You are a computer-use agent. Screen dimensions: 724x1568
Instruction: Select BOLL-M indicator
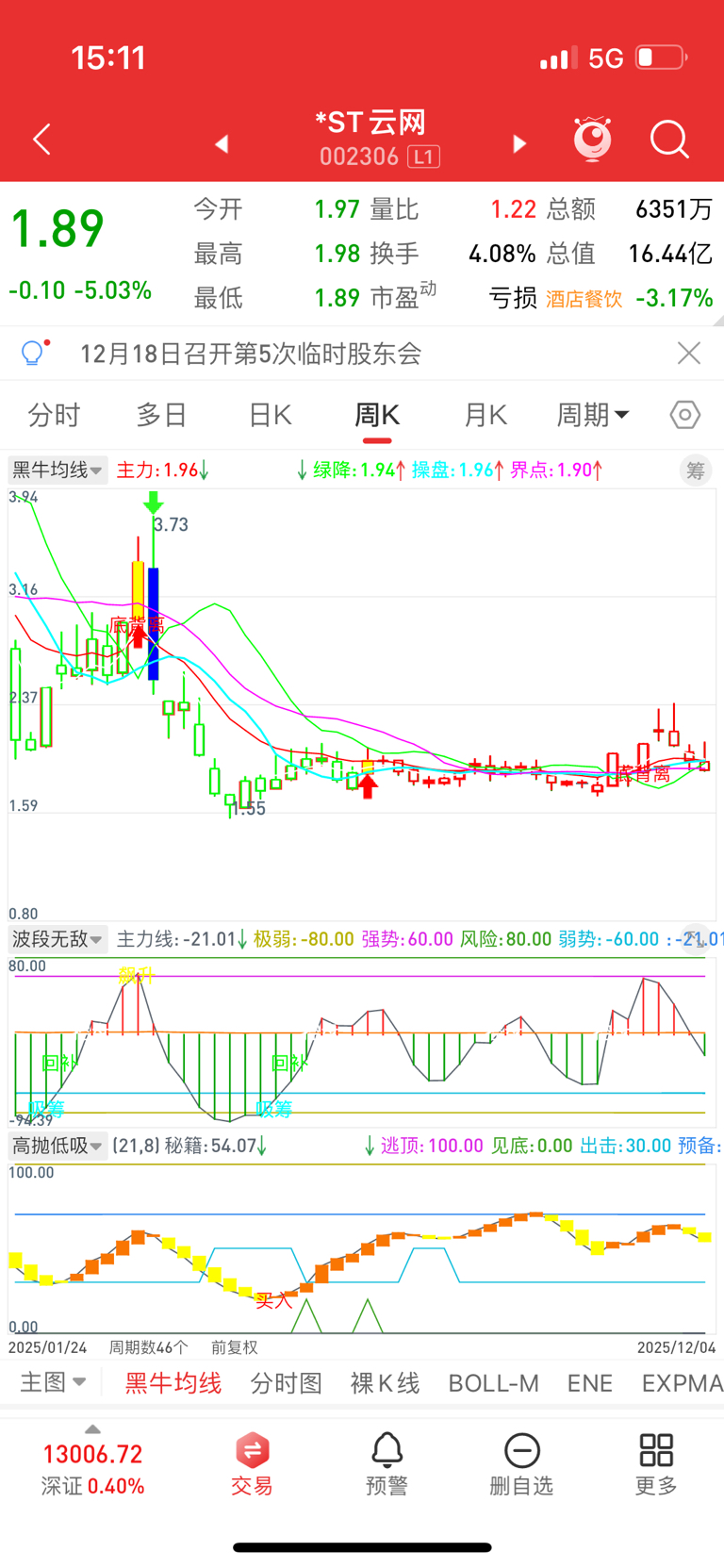493,1383
